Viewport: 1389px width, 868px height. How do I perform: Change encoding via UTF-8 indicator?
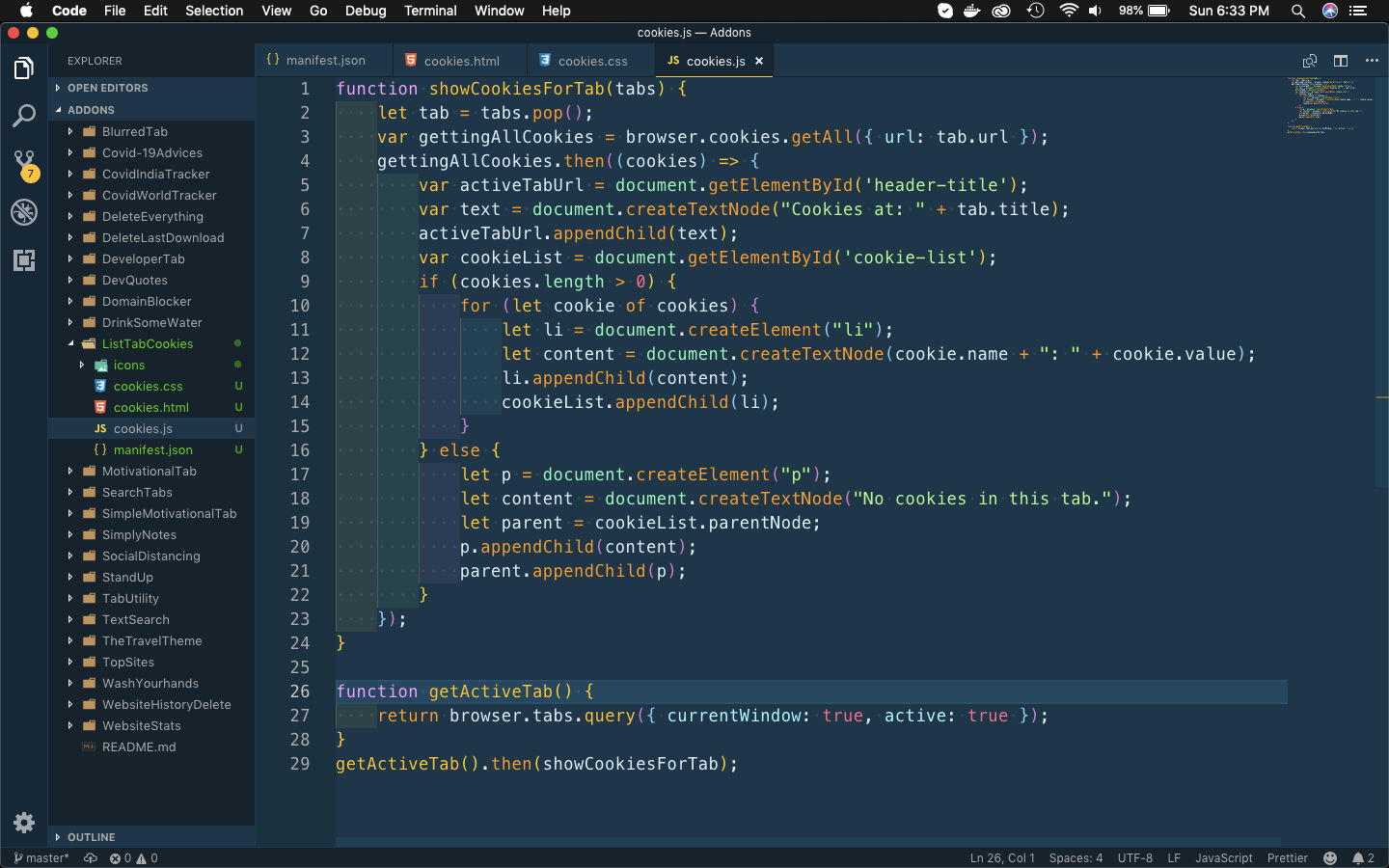(x=1135, y=858)
